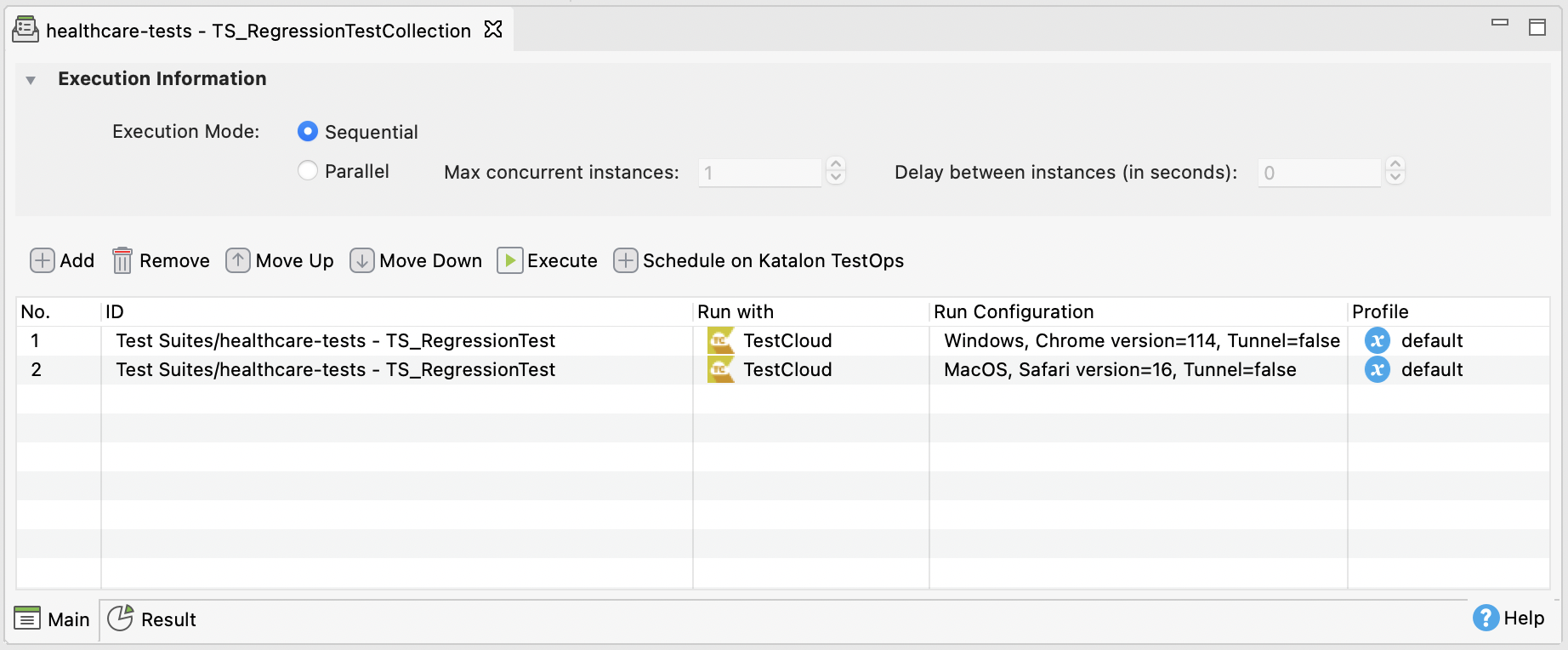Click the Max concurrent instances input field
This screenshot has width=1568, height=650.
(759, 173)
